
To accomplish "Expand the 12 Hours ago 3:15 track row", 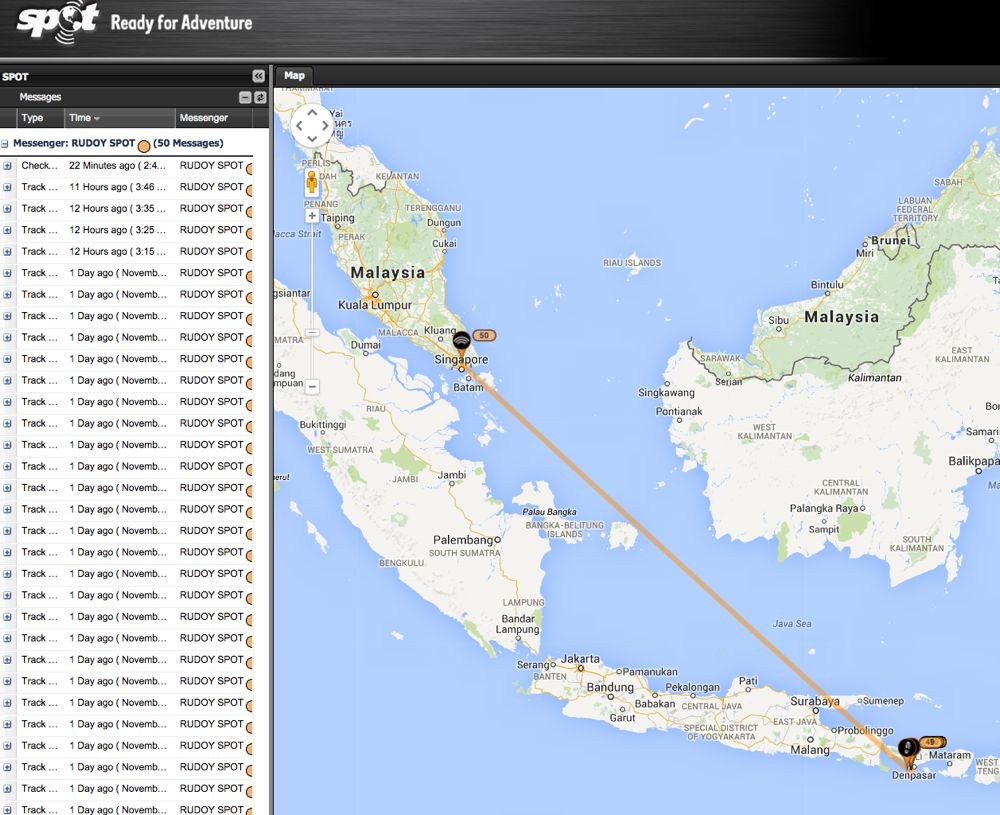I will (x=7, y=252).
